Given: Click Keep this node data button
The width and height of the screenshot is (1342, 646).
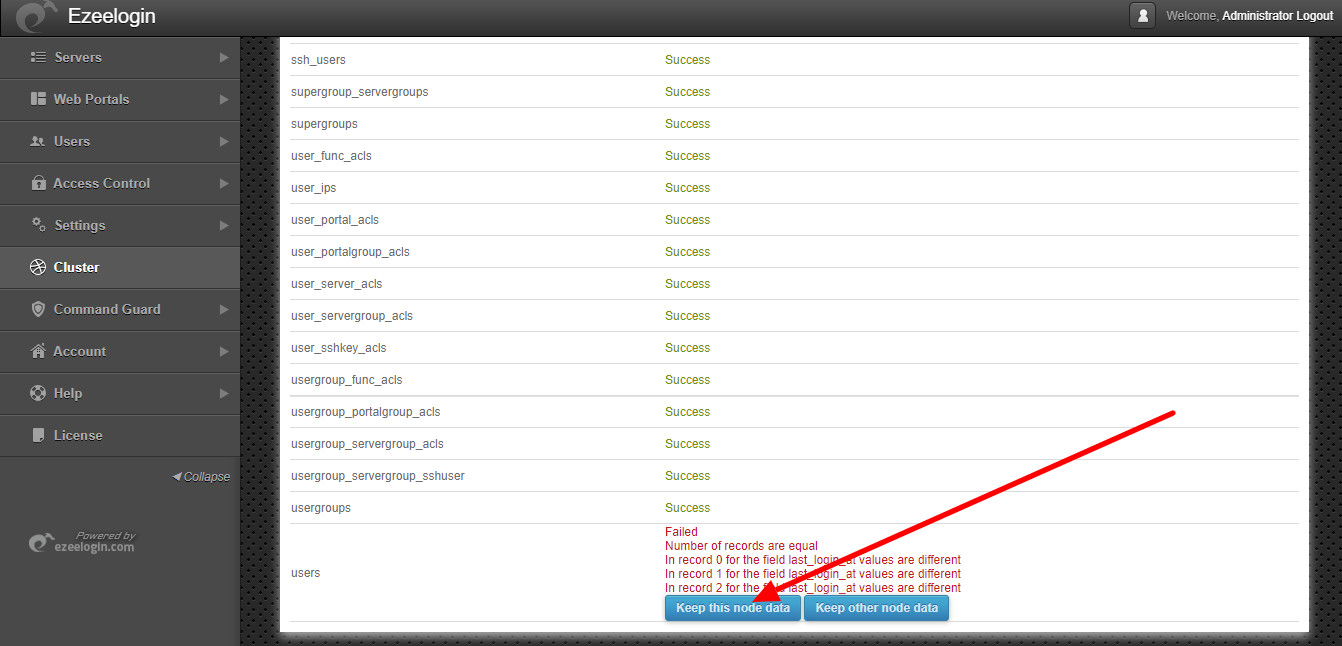Looking at the screenshot, I should point(733,608).
